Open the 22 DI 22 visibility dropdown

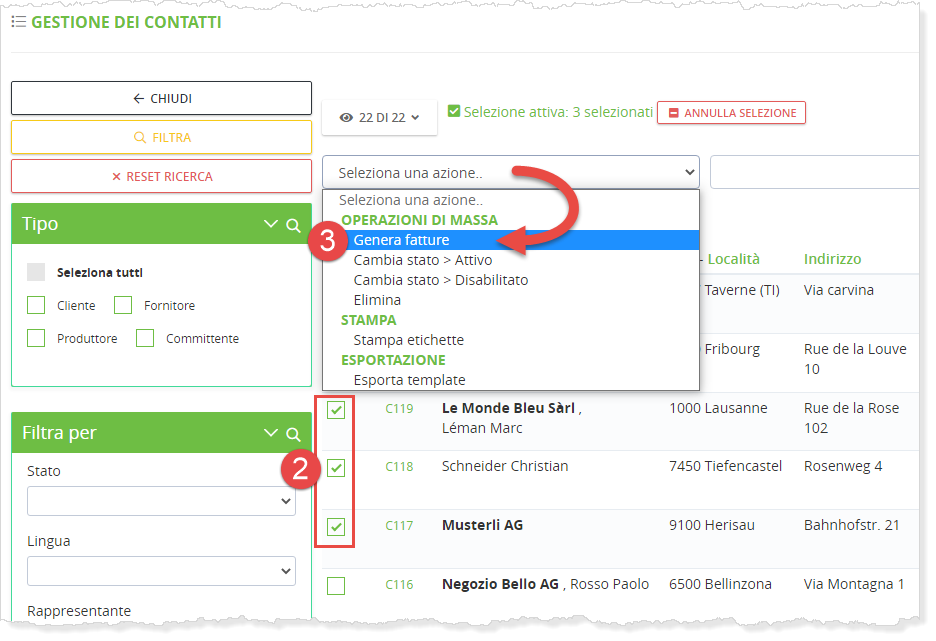(379, 117)
